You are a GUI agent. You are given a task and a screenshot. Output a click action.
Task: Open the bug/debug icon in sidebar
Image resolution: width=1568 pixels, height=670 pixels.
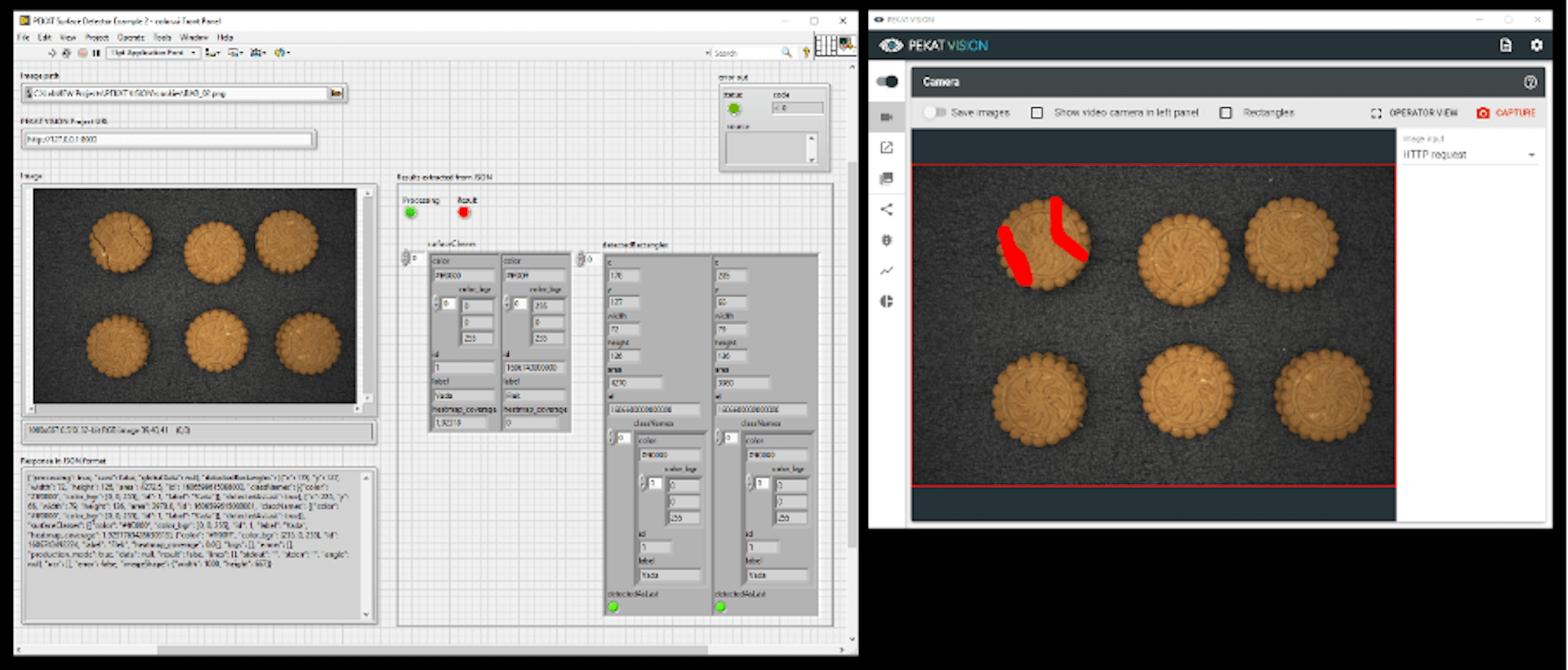(x=887, y=240)
